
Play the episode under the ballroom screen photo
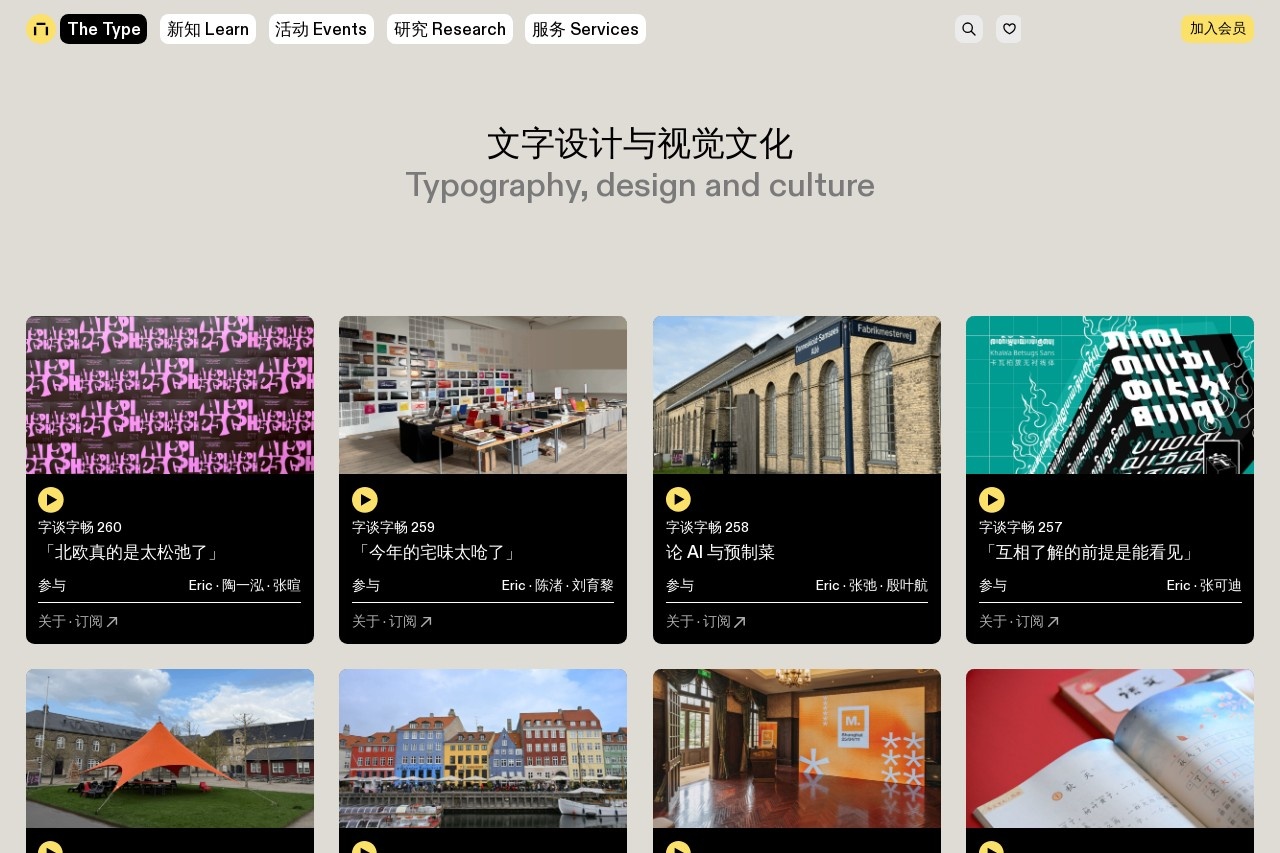(678, 847)
